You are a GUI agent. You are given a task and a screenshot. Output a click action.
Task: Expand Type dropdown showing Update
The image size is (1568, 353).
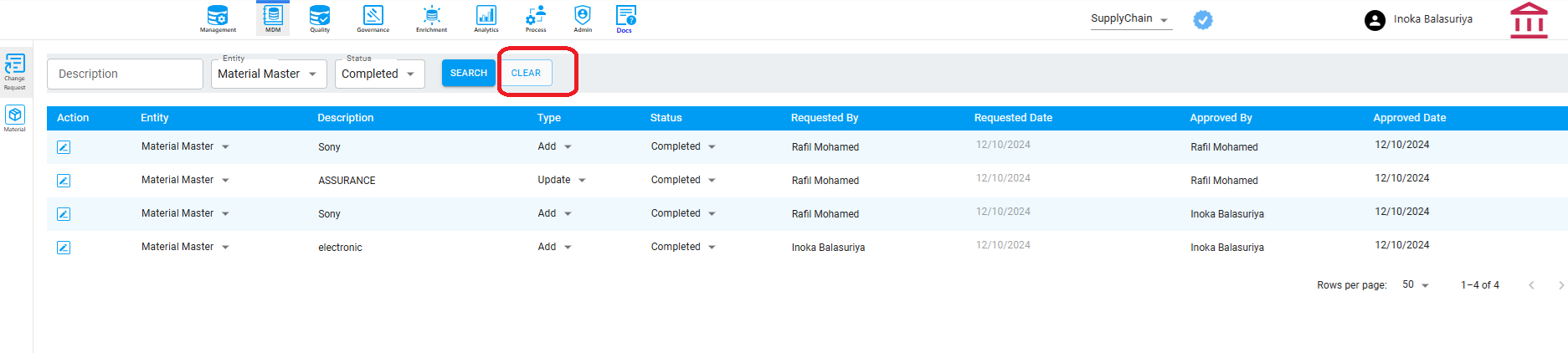[582, 180]
